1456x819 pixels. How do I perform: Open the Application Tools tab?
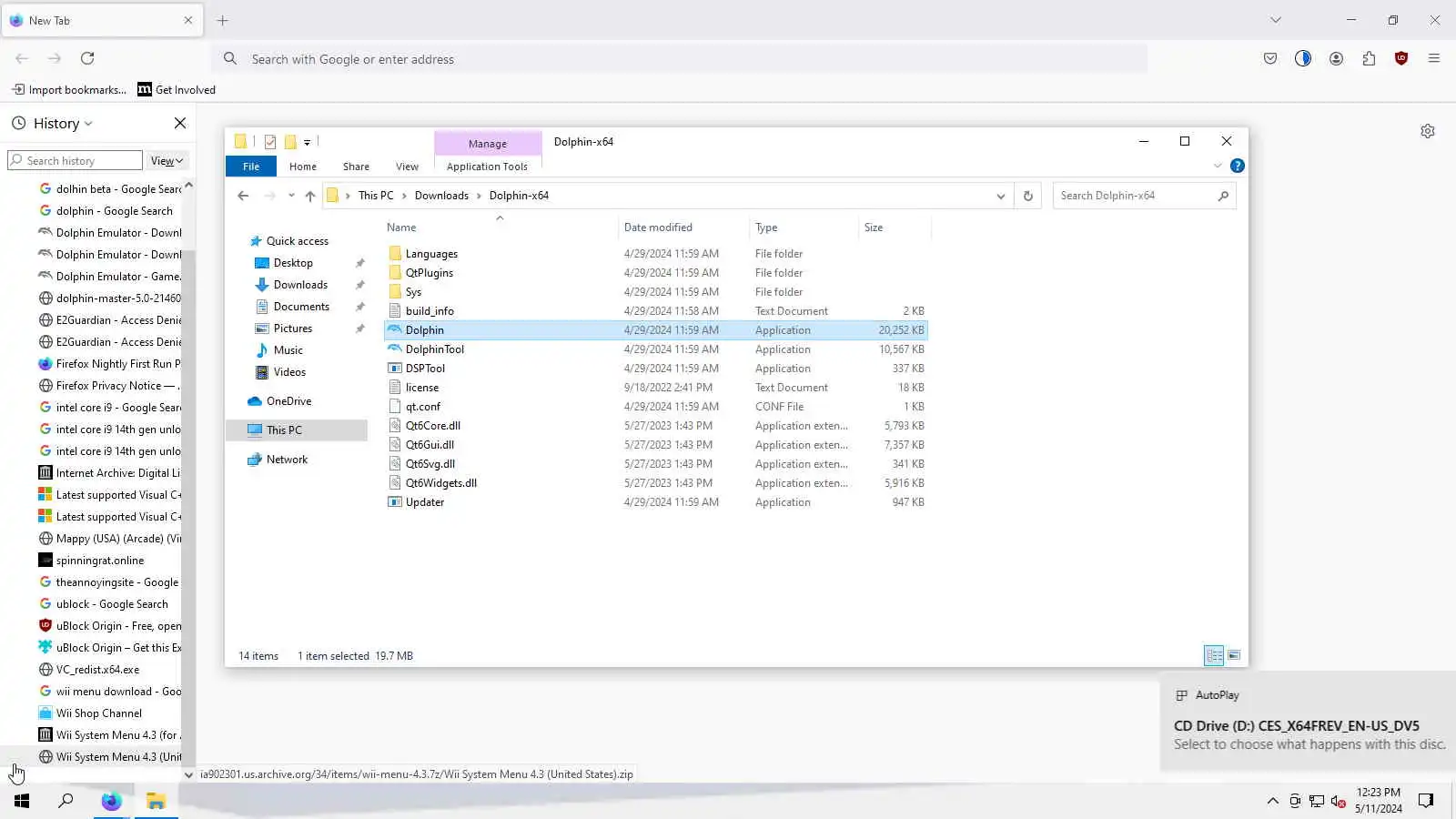(487, 167)
